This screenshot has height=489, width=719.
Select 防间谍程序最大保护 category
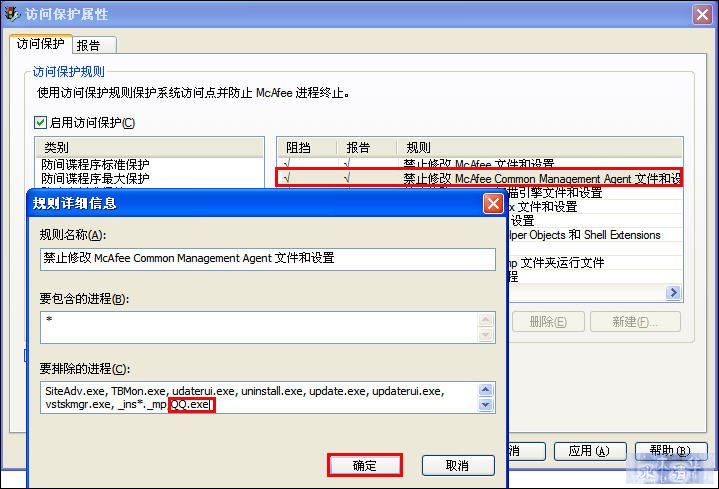tap(95, 178)
